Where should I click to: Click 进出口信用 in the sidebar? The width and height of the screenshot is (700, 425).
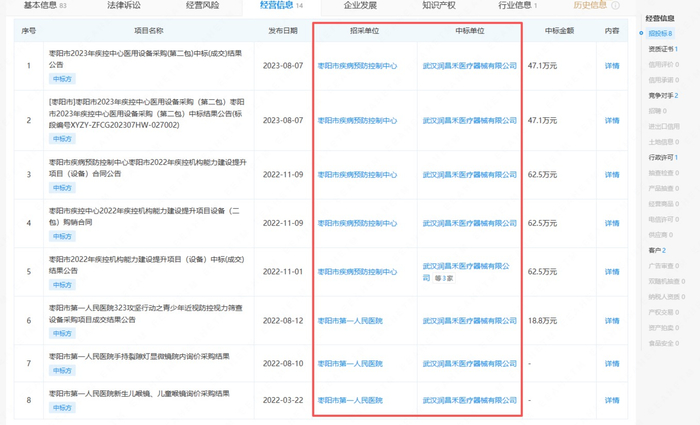pyautogui.click(x=664, y=126)
